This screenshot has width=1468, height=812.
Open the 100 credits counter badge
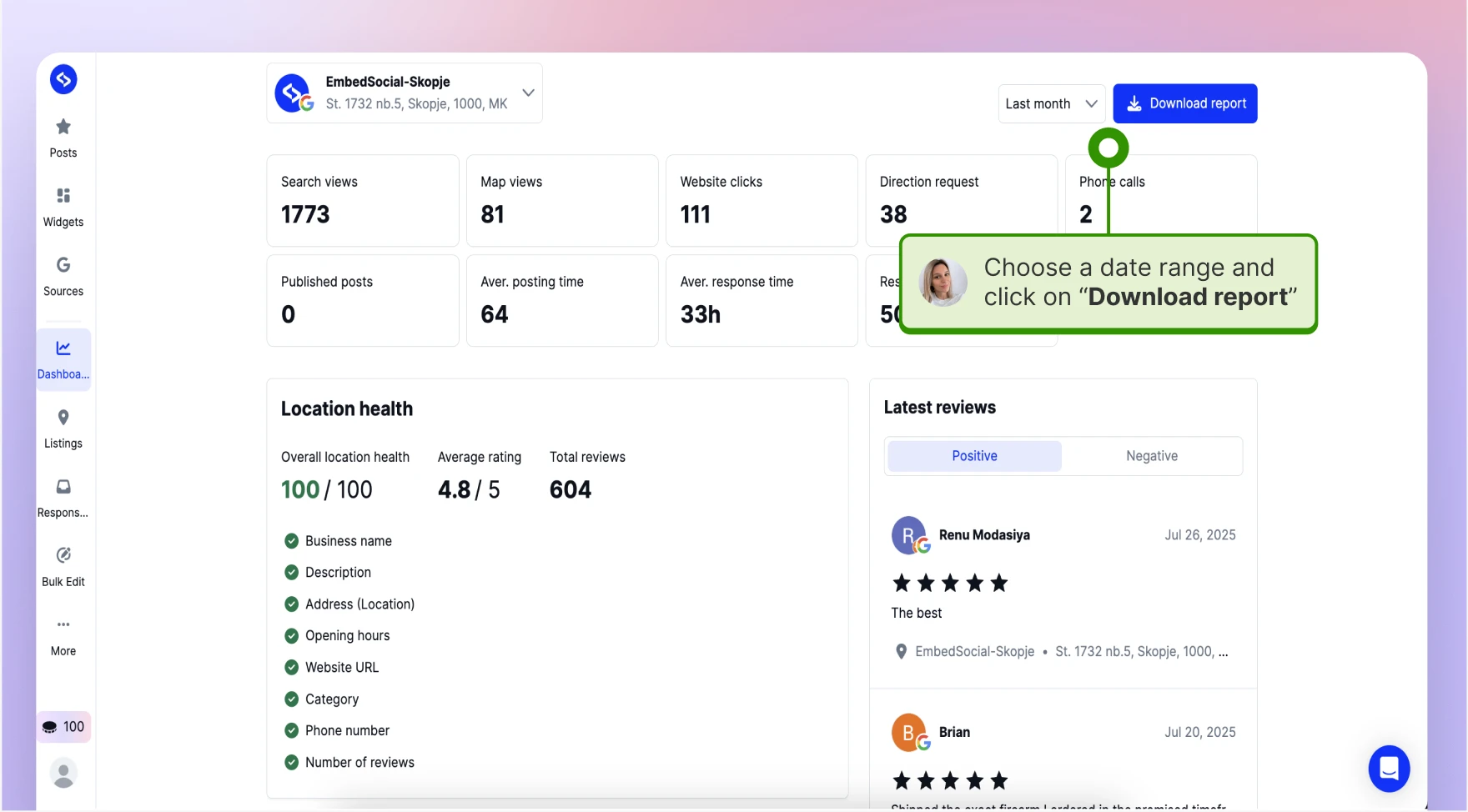coord(63,727)
